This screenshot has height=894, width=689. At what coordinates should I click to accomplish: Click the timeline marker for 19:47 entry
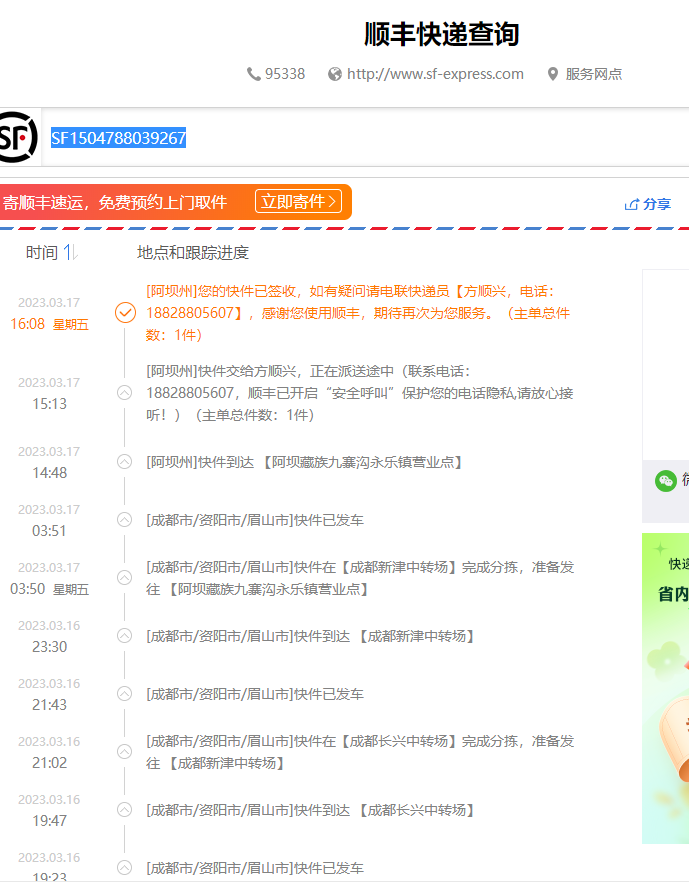click(124, 810)
